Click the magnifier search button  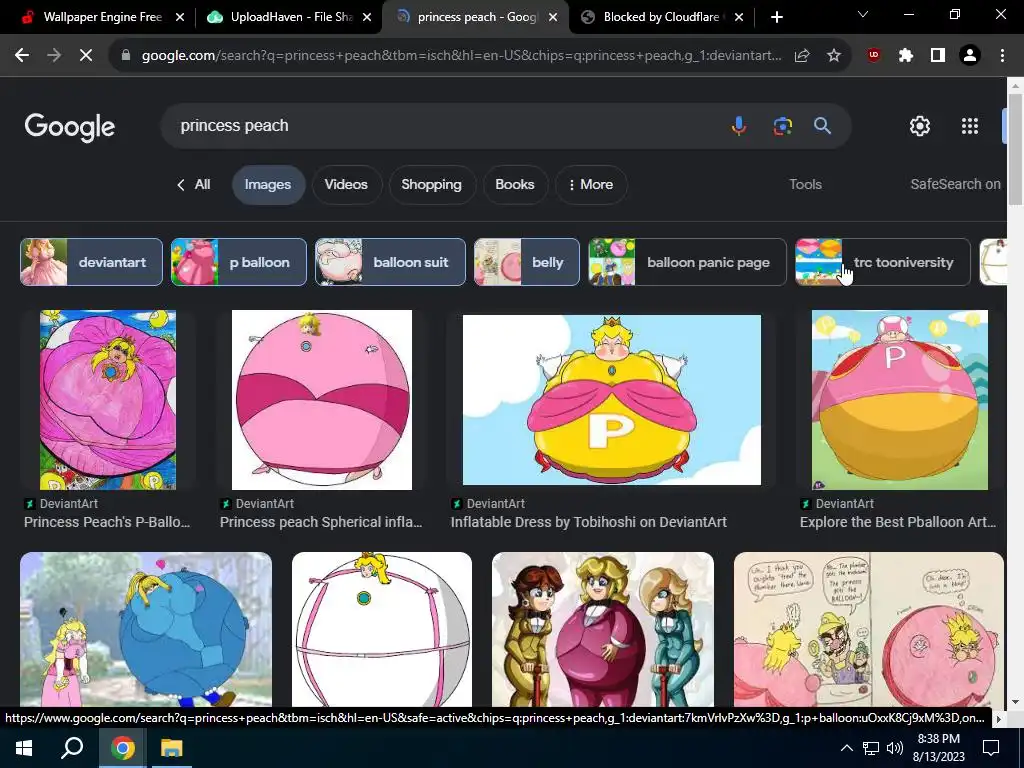(x=822, y=125)
